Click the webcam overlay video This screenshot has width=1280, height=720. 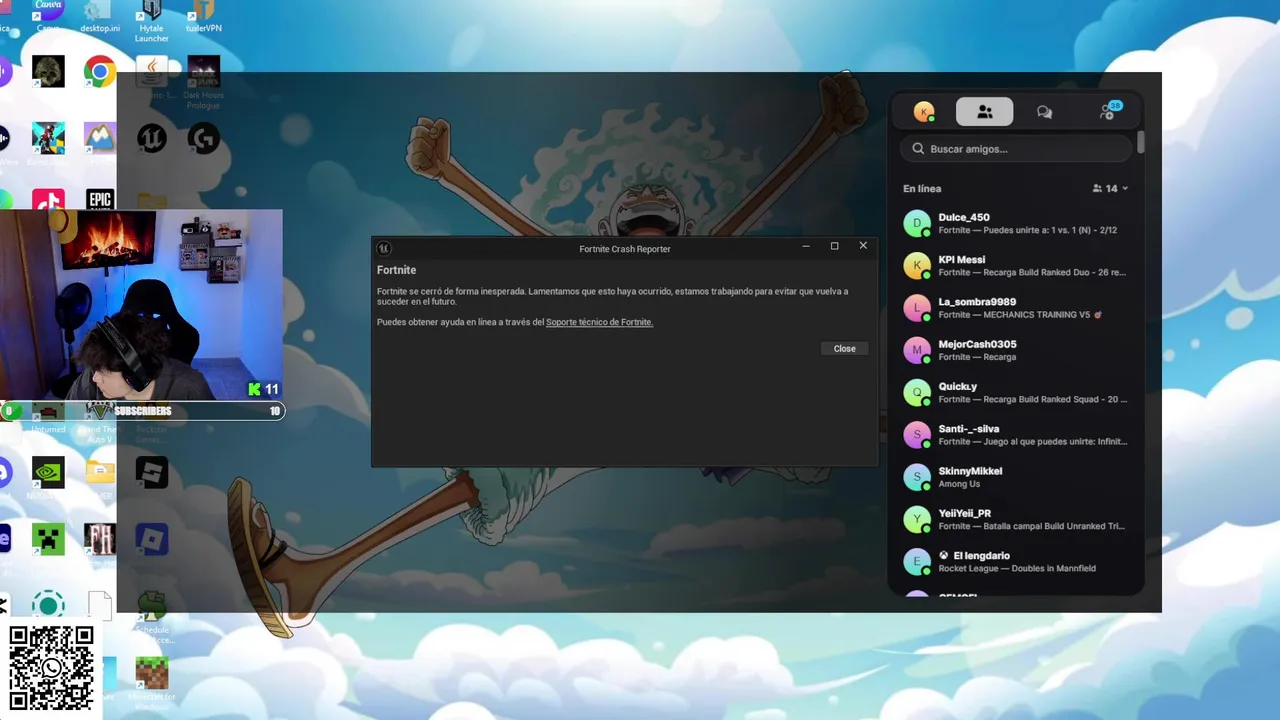coord(141,305)
